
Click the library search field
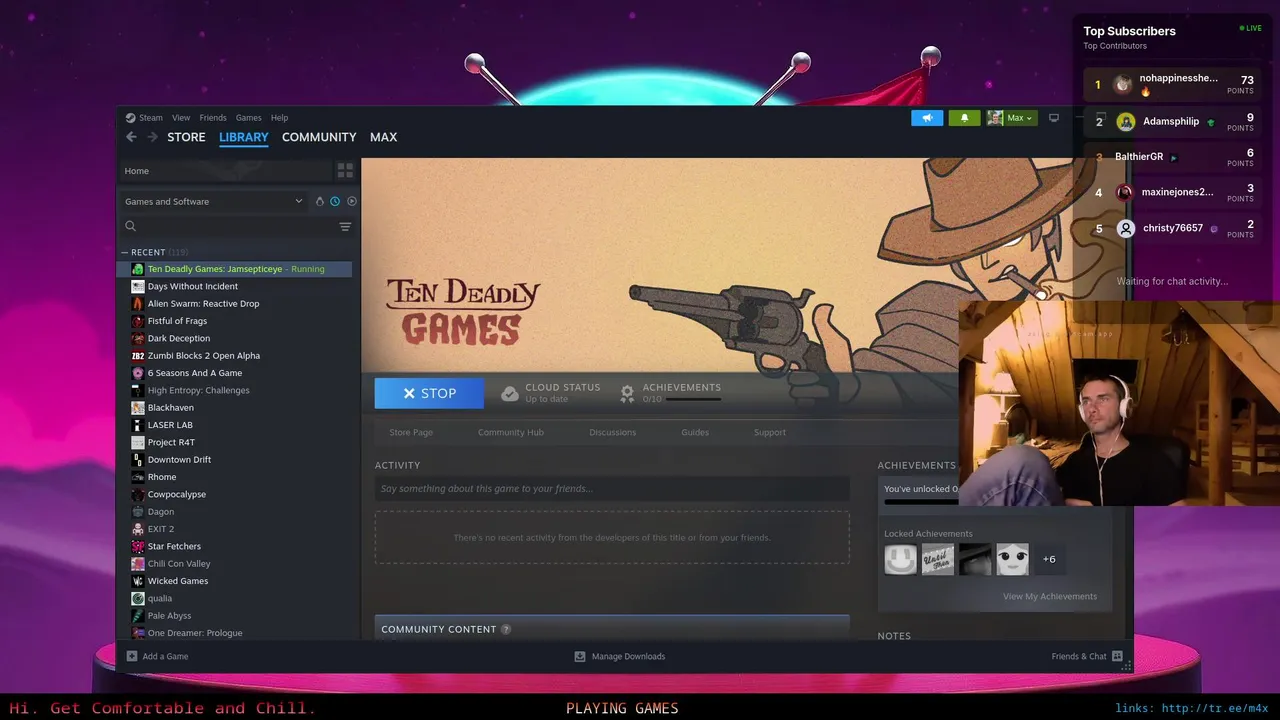pyautogui.click(x=228, y=227)
